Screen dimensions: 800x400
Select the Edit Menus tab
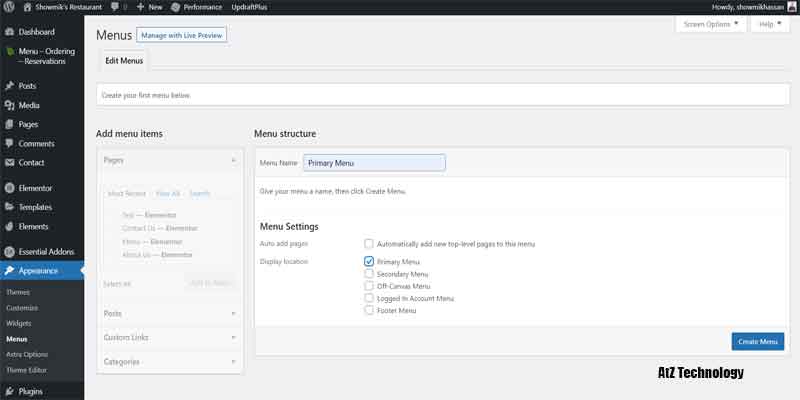(x=124, y=61)
